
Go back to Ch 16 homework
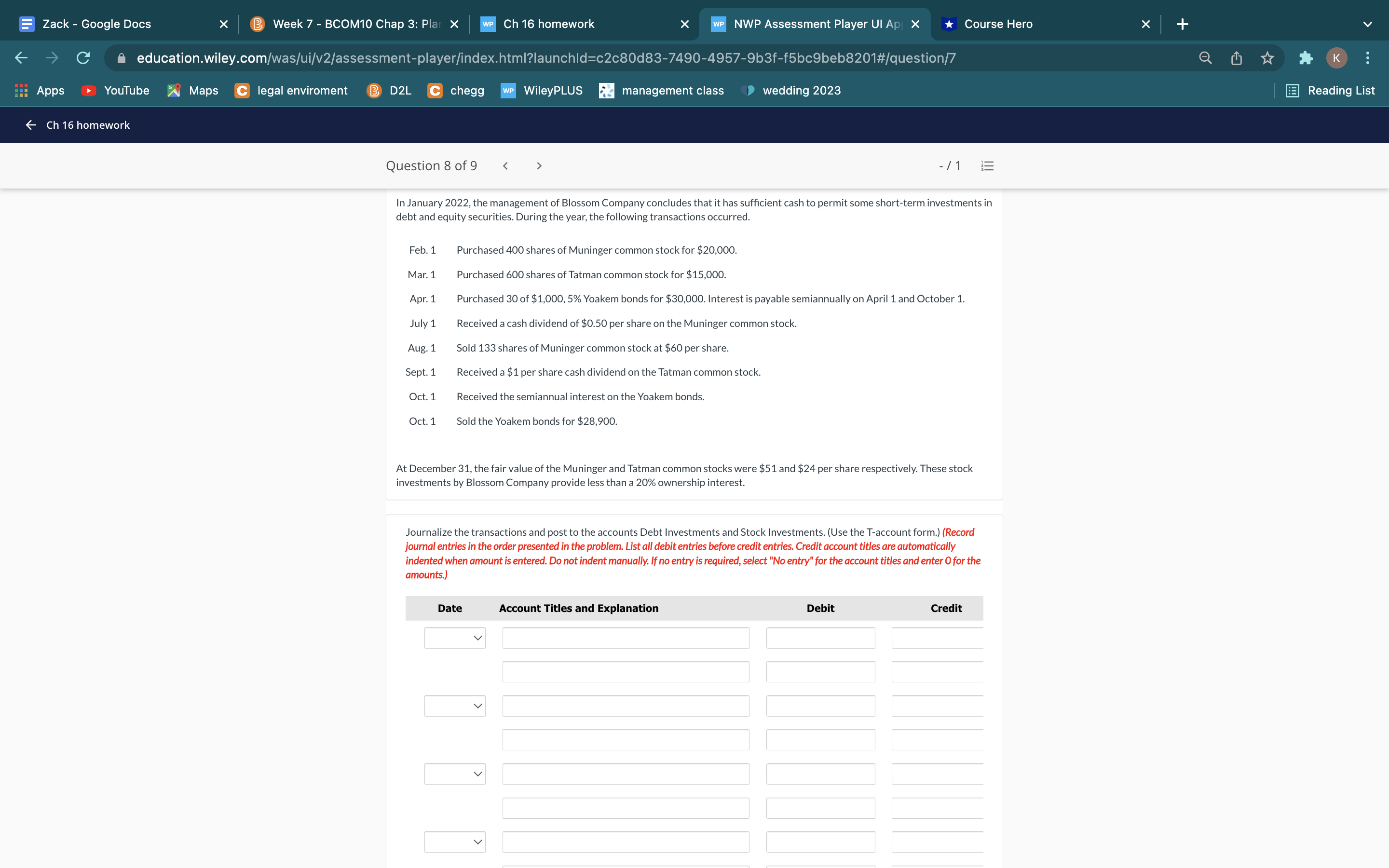(x=78, y=125)
